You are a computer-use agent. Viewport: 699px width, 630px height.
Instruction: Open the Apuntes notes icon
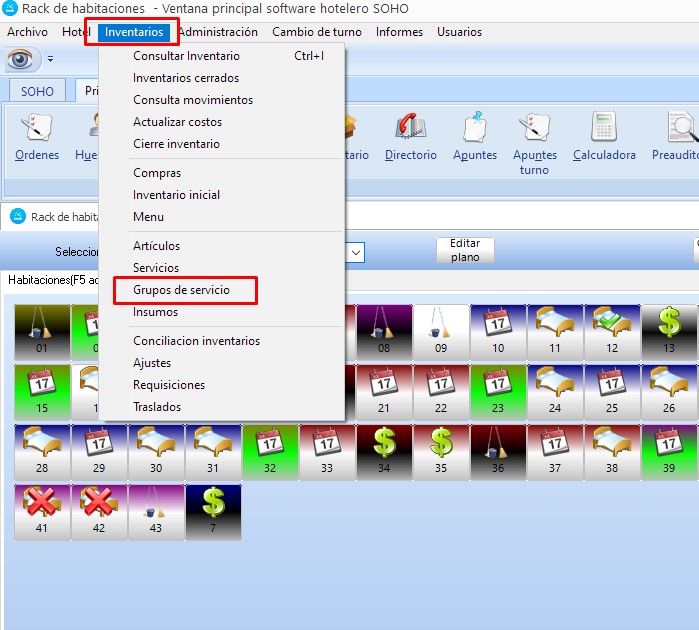[475, 130]
